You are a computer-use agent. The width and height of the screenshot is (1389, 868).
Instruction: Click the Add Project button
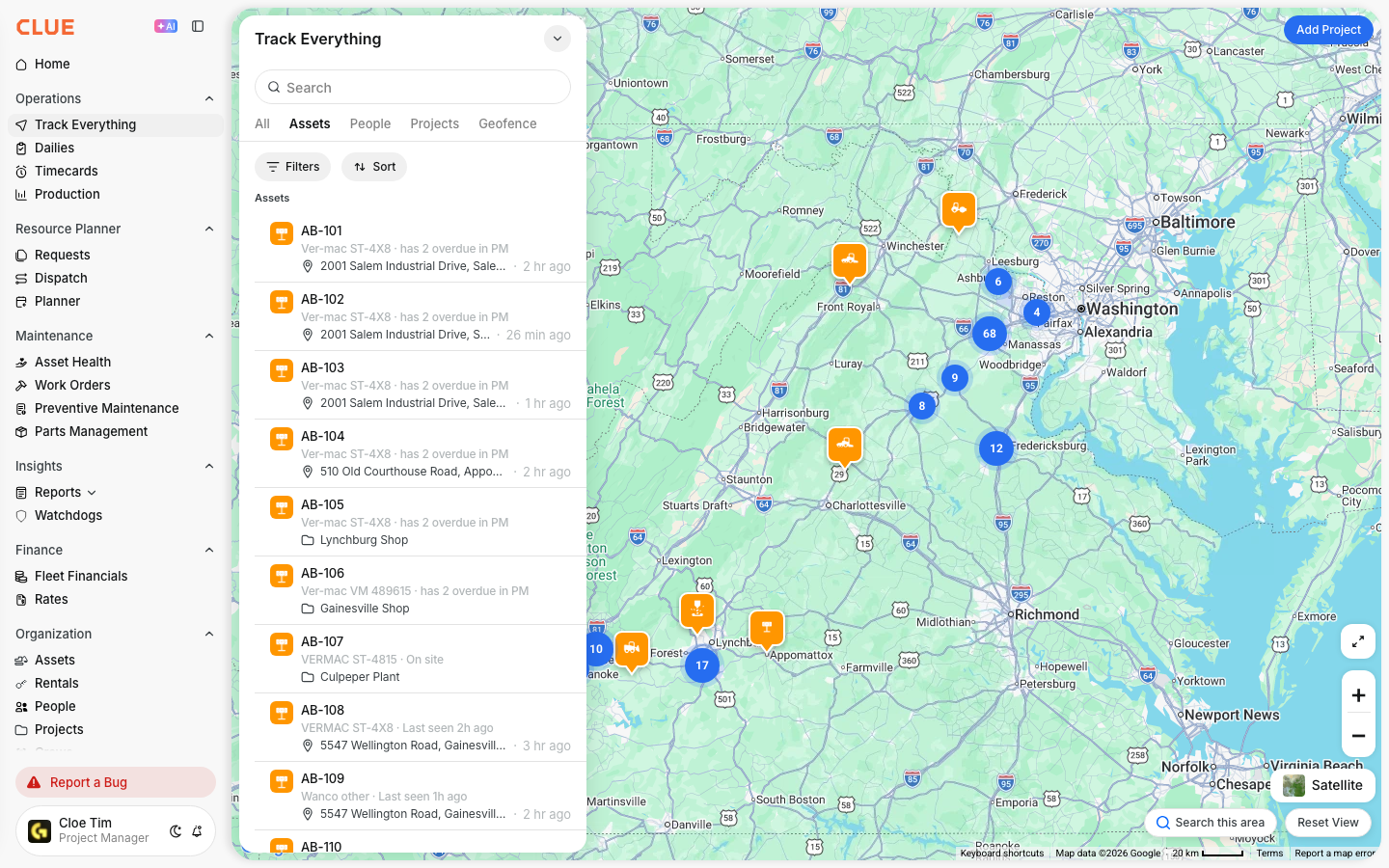click(x=1328, y=30)
